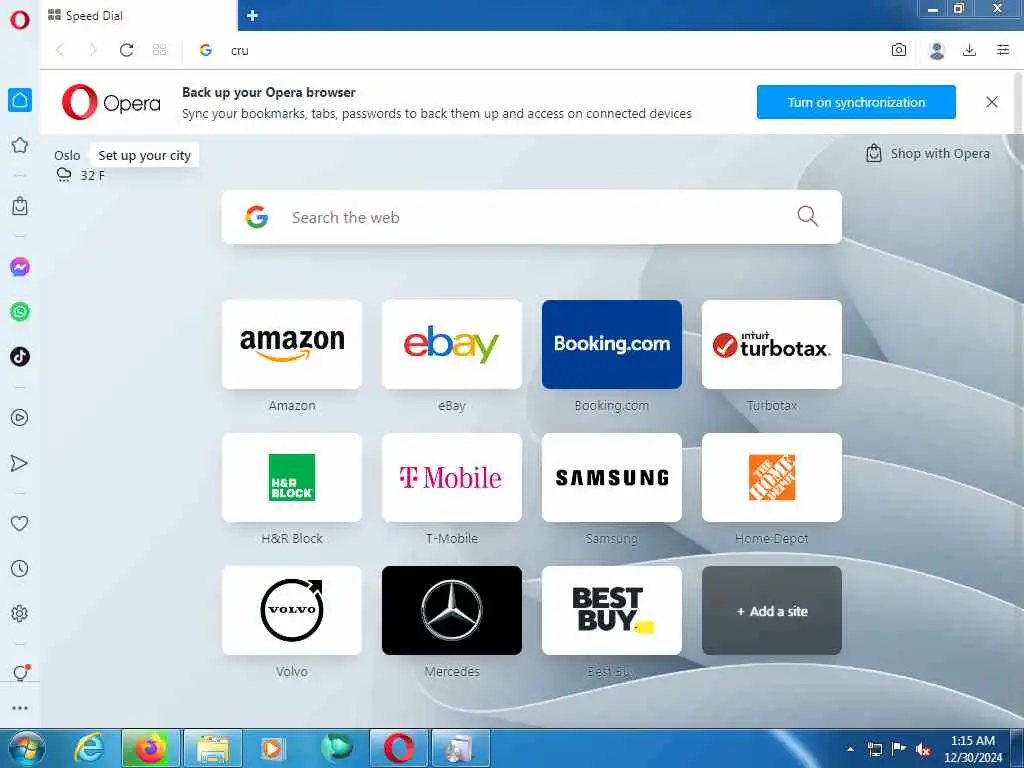Open the muted volume tray icon

[x=923, y=749]
